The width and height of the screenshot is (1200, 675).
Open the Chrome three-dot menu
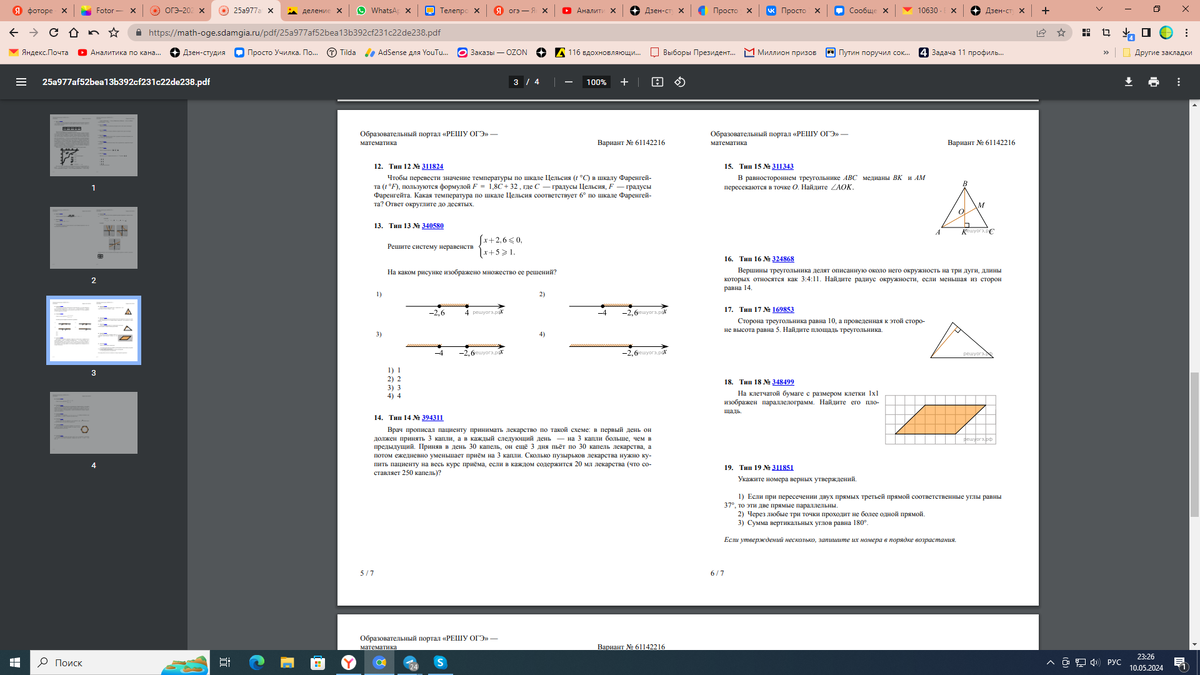click(1186, 32)
